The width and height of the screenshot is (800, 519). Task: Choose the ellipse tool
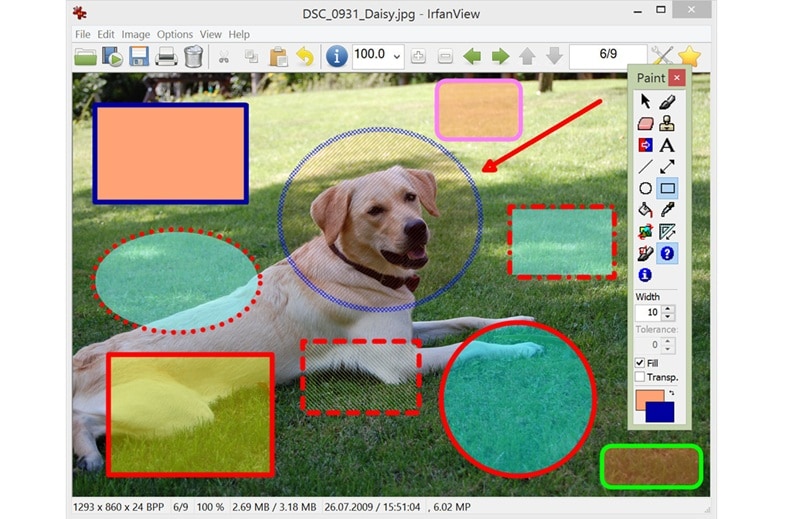coord(645,188)
